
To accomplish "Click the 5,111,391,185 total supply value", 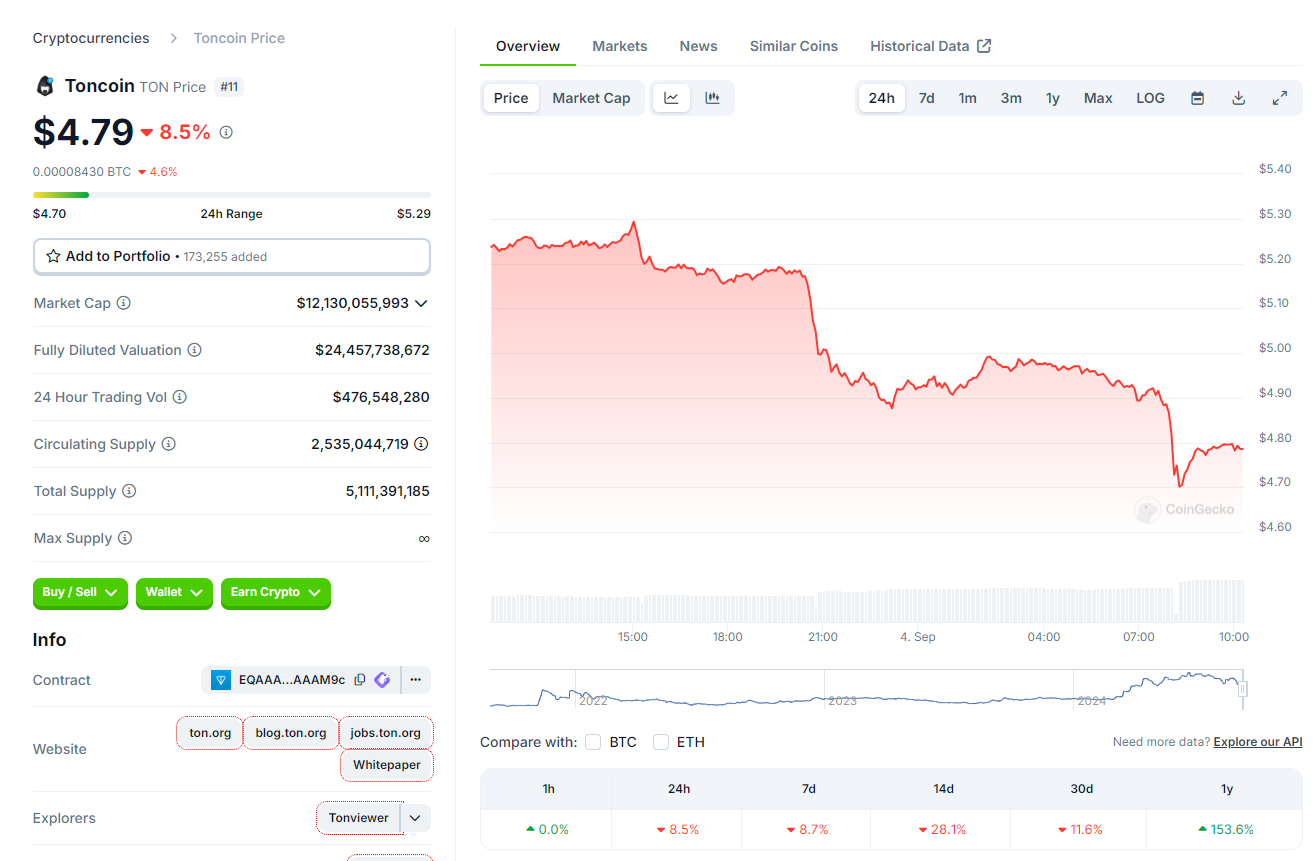I will click(388, 491).
